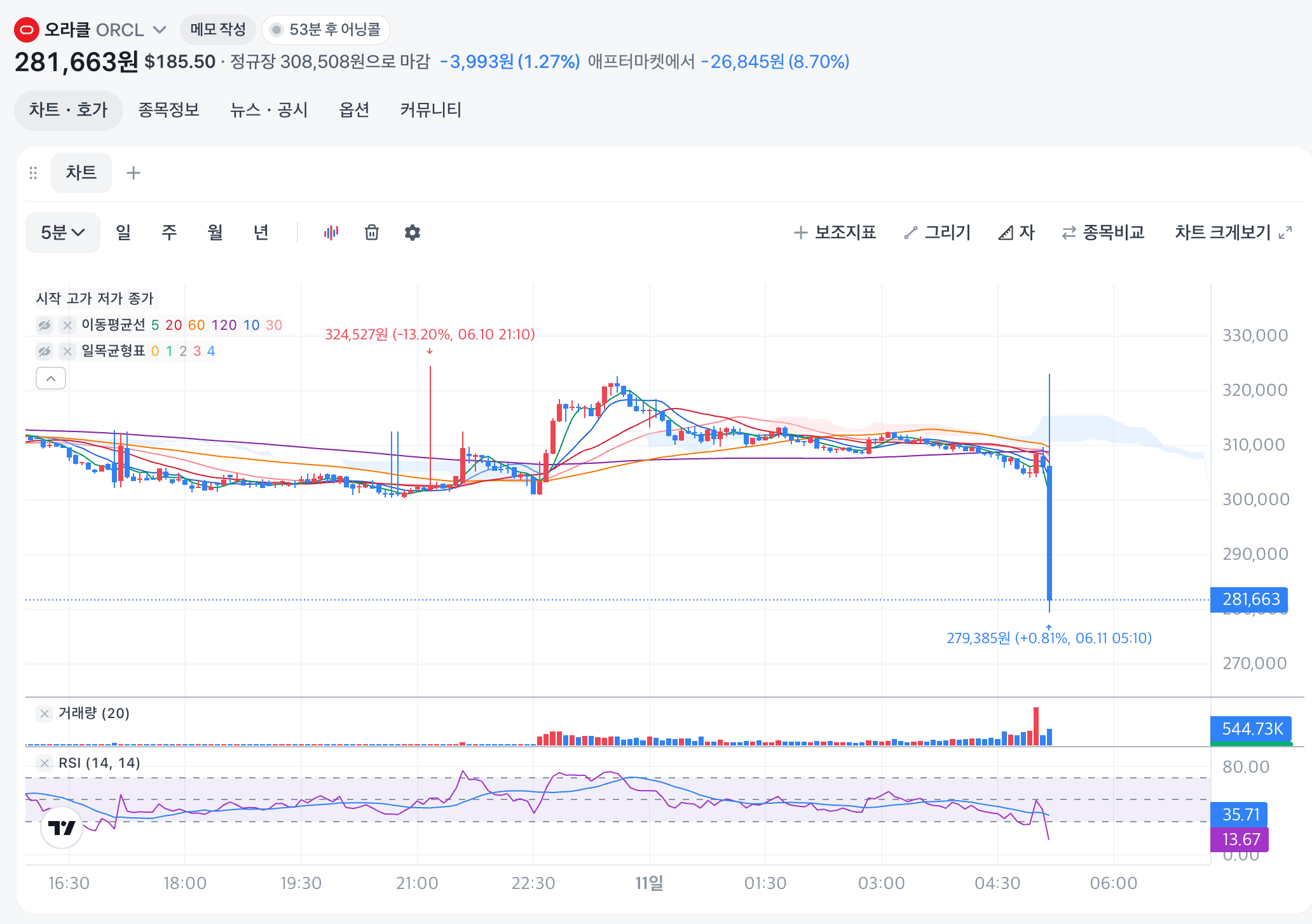Click the $185.50 dollar price text
The height and width of the screenshot is (924, 1312).
181,62
